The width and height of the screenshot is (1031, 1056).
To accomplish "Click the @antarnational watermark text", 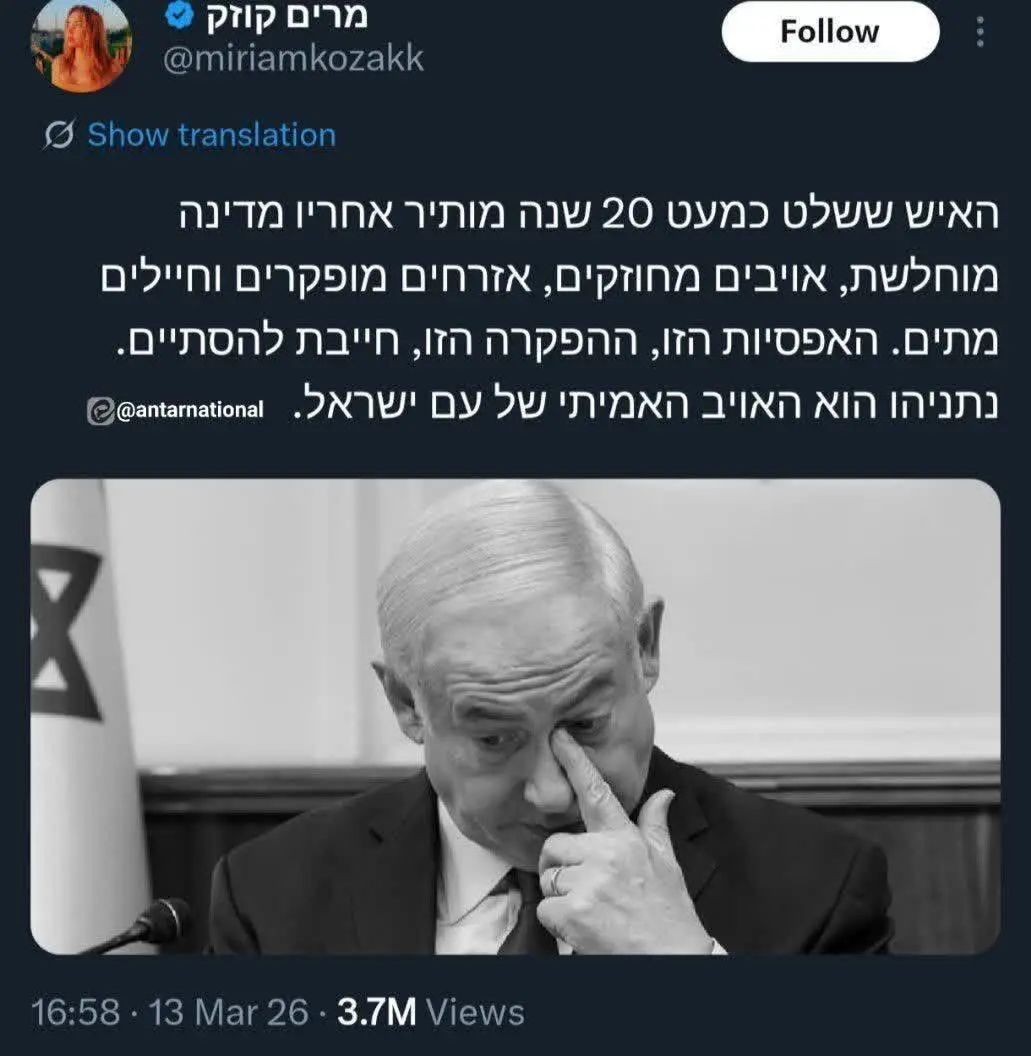I will click(190, 409).
